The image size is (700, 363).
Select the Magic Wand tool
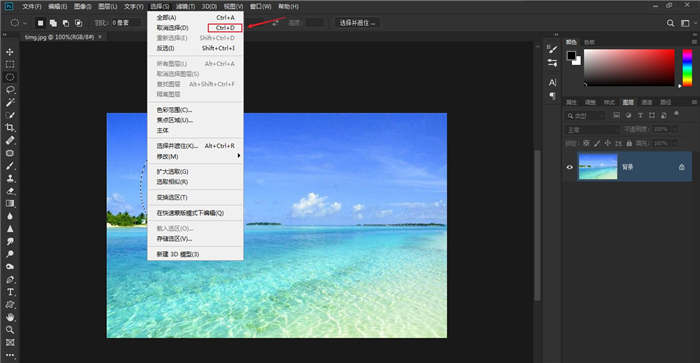pyautogui.click(x=10, y=102)
